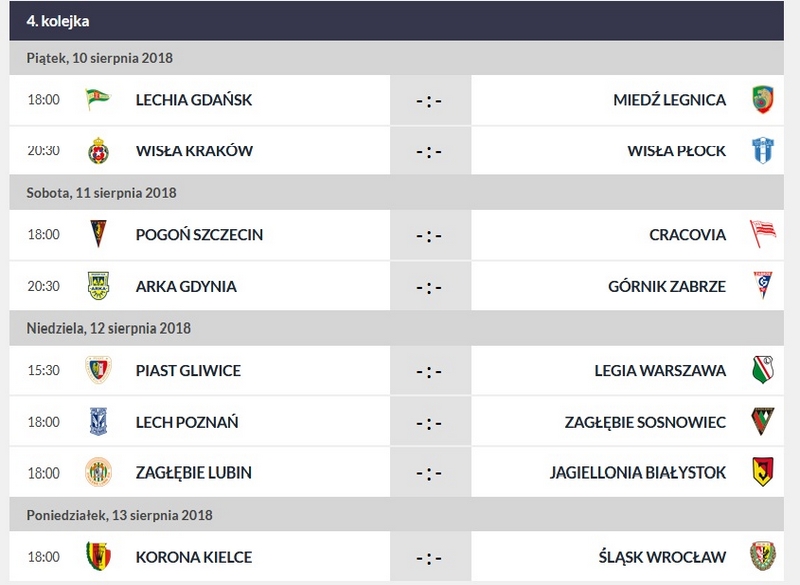800x585 pixels.
Task: Click the Lechia Gdańsk club crest
Action: [x=98, y=99]
